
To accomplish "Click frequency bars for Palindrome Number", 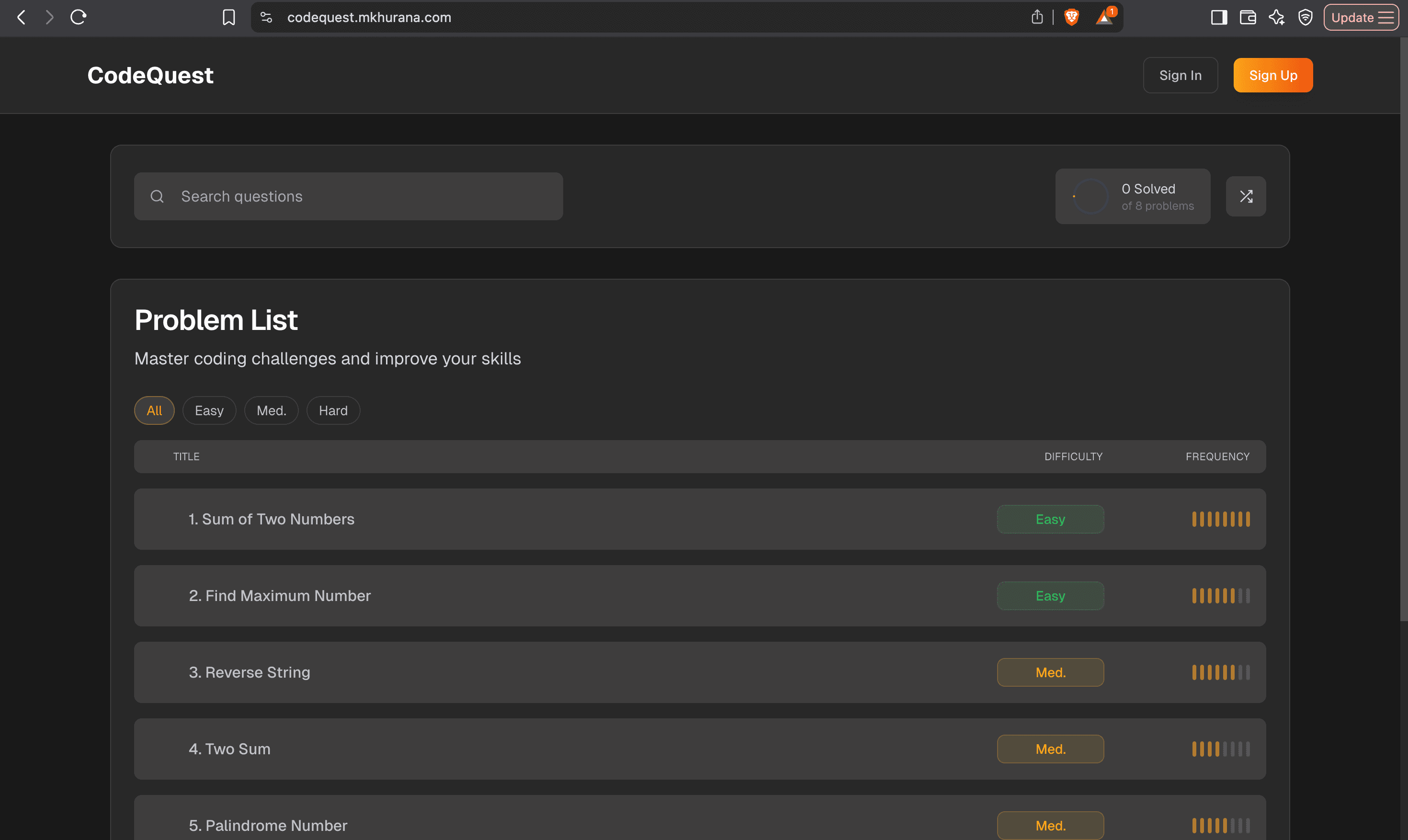I will pyautogui.click(x=1221, y=825).
